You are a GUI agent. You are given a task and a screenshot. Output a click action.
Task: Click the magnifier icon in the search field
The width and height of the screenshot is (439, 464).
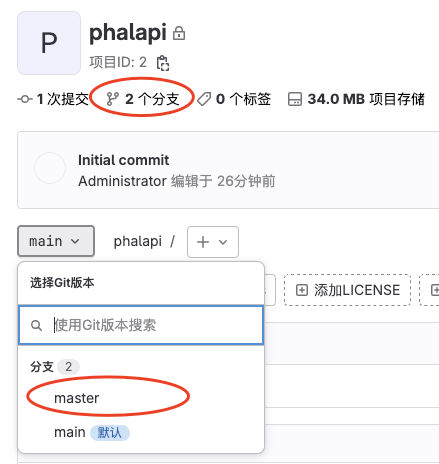[x=36, y=325]
